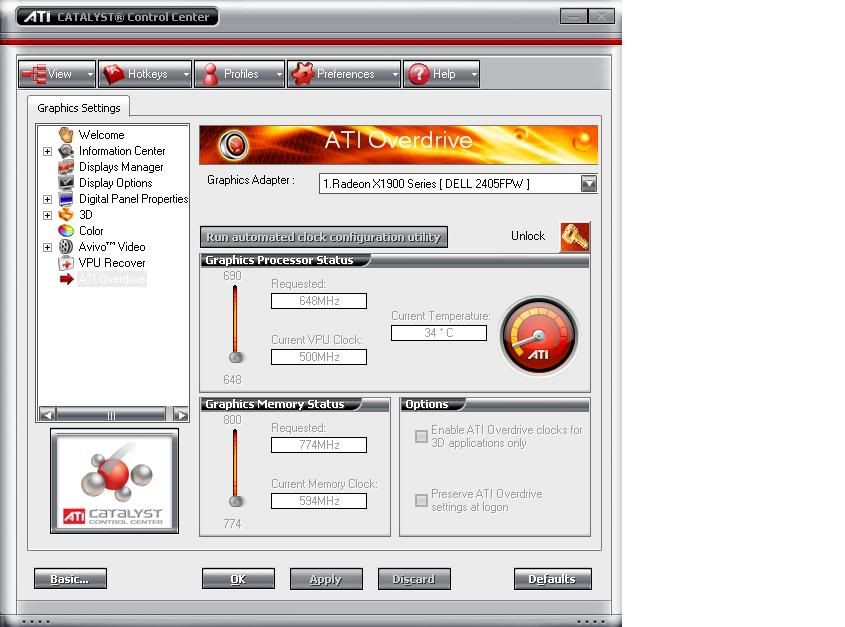The image size is (845, 627).
Task: Click the Preferences gear icon
Action: (x=302, y=74)
